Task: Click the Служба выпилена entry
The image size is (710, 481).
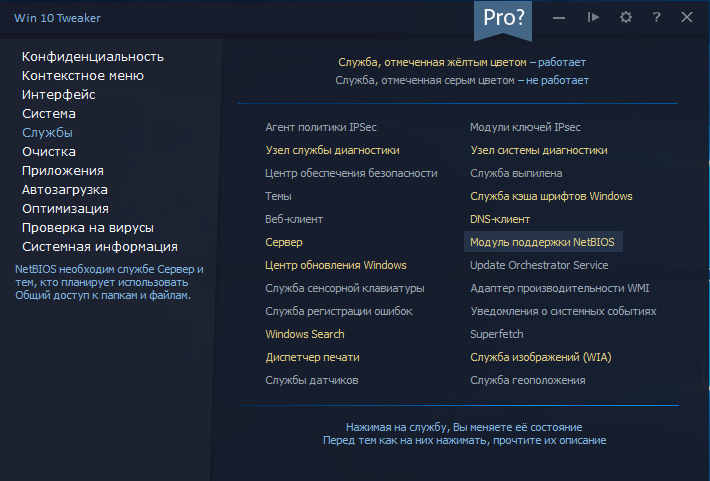Action: tap(516, 173)
